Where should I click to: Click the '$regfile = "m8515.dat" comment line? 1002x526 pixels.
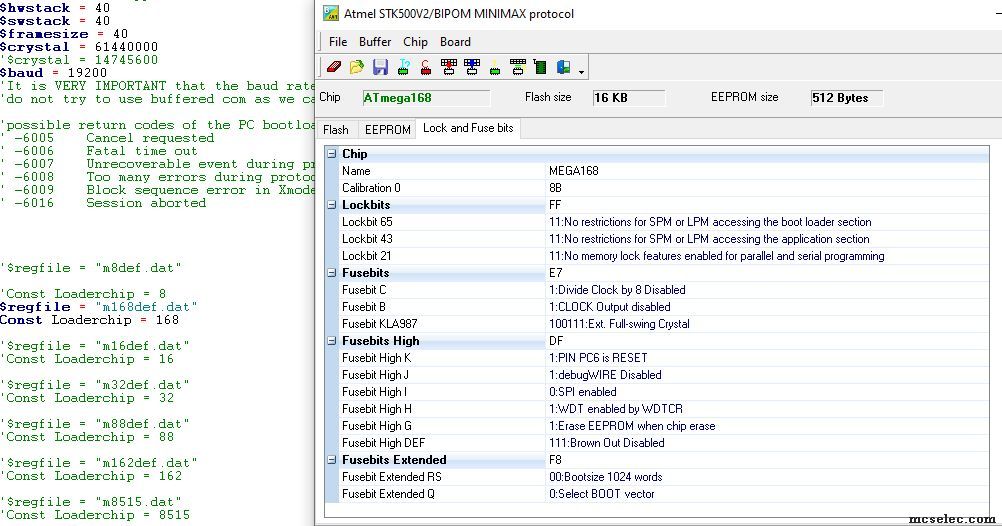pyautogui.click(x=91, y=502)
